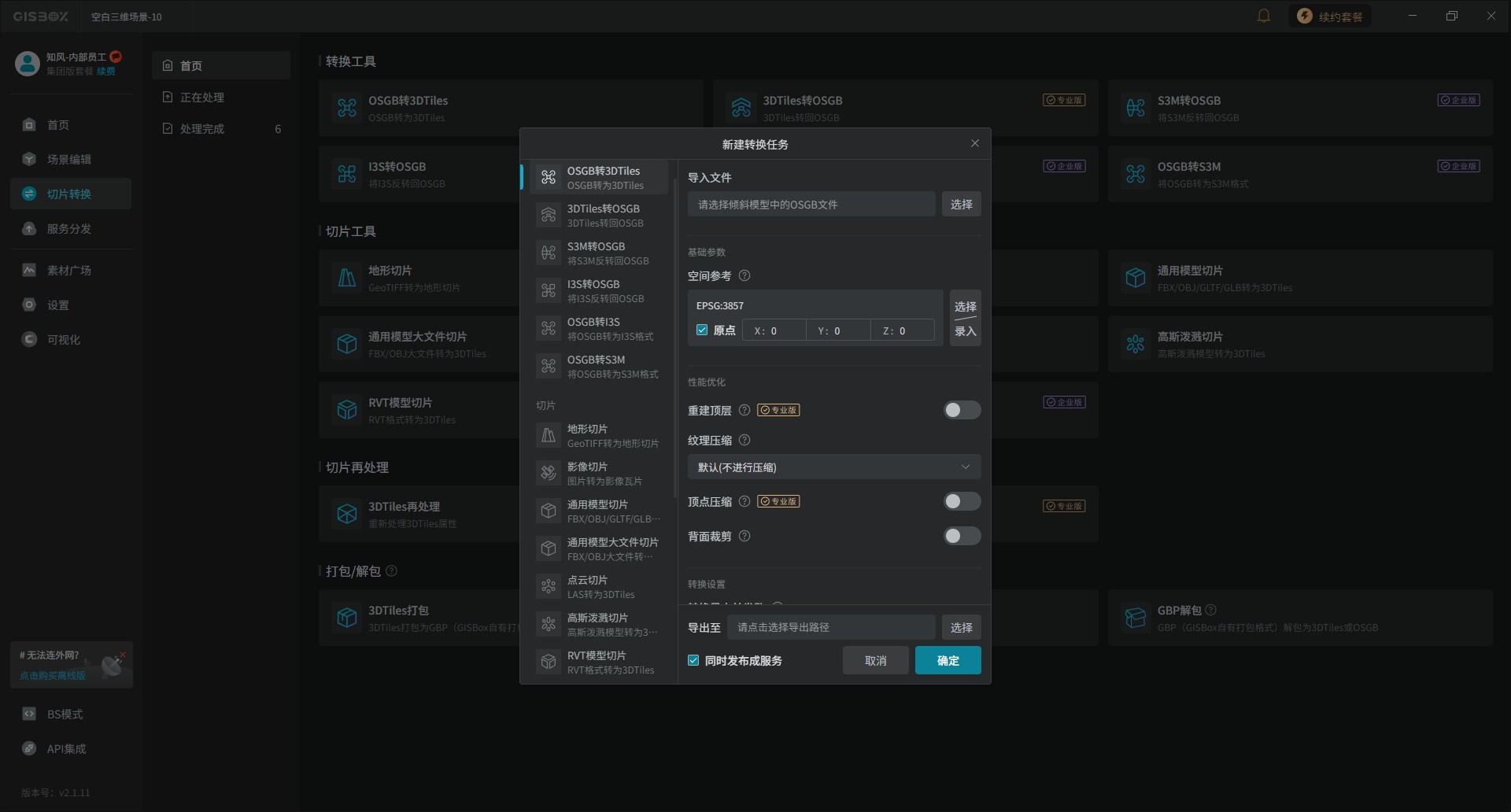Uncheck the 原点 checkbox
Screen dimensions: 1511x812
pyautogui.click(x=702, y=330)
